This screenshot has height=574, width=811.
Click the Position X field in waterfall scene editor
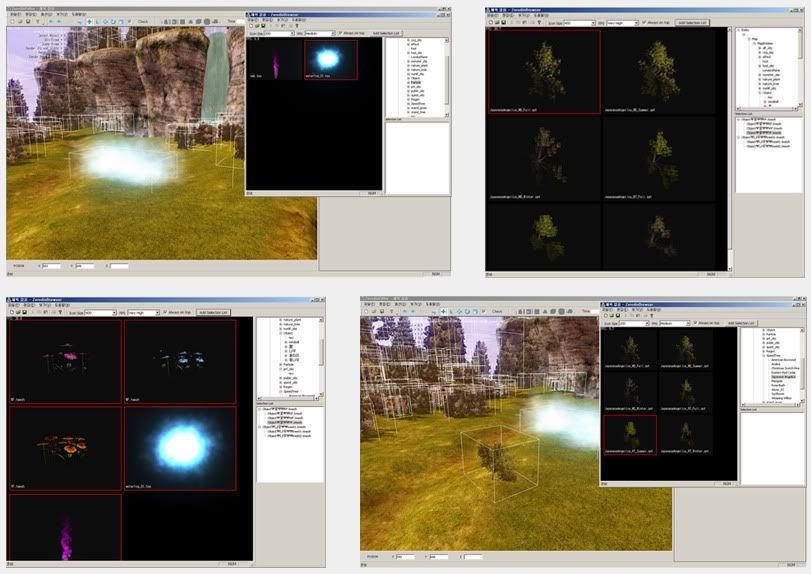point(51,266)
